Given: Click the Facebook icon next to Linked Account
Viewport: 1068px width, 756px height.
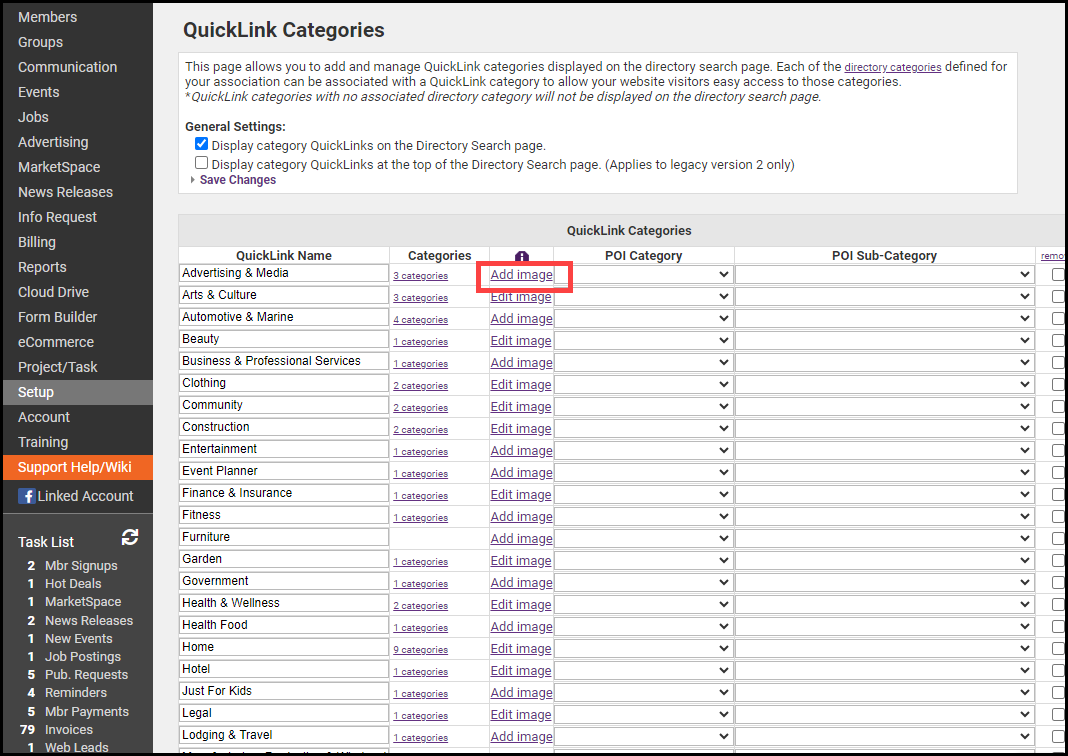Looking at the screenshot, I should point(27,496).
